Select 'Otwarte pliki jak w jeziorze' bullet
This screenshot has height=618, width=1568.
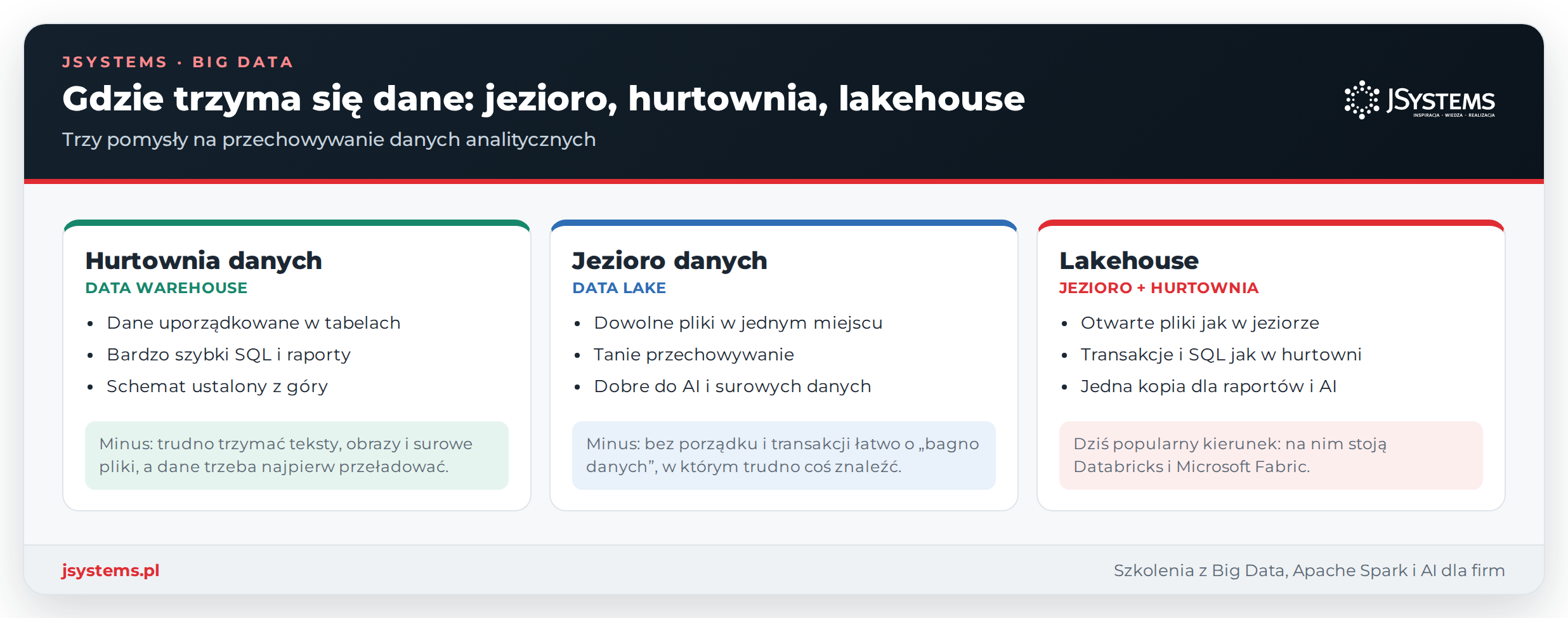(1200, 323)
